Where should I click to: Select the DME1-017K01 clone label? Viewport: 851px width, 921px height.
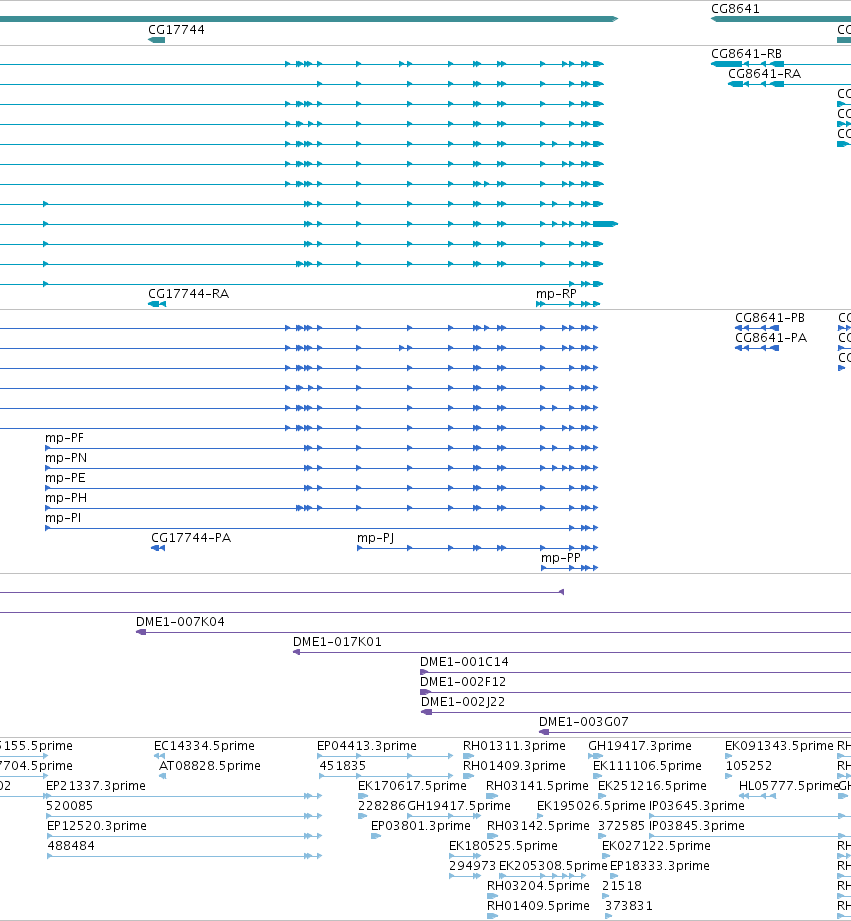click(x=337, y=641)
